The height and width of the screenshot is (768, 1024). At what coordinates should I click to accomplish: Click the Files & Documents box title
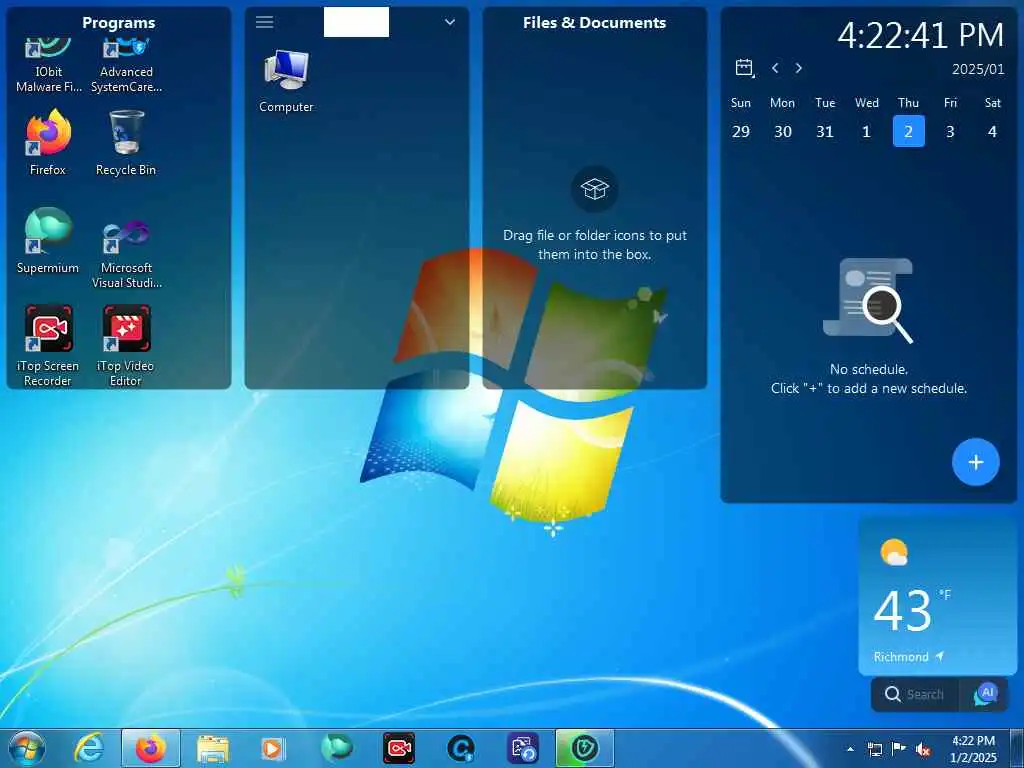pyautogui.click(x=594, y=23)
